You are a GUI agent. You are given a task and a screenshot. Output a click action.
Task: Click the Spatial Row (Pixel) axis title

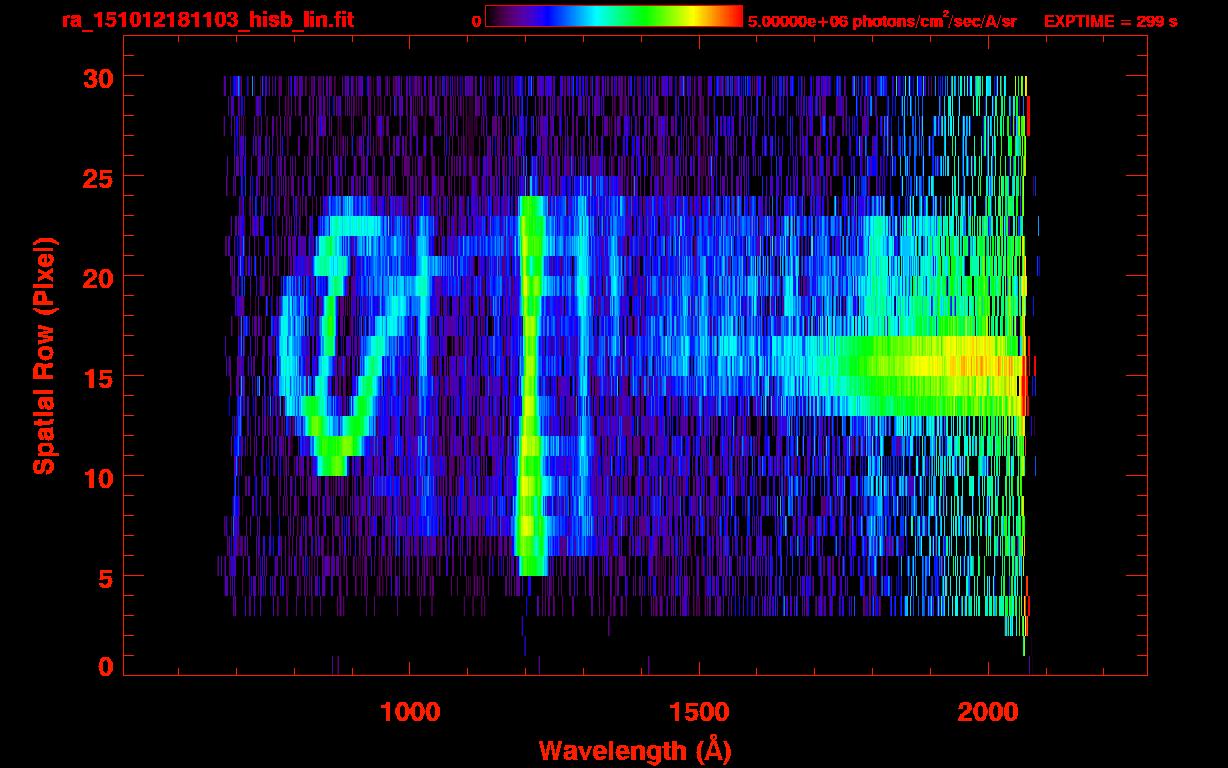point(44,356)
